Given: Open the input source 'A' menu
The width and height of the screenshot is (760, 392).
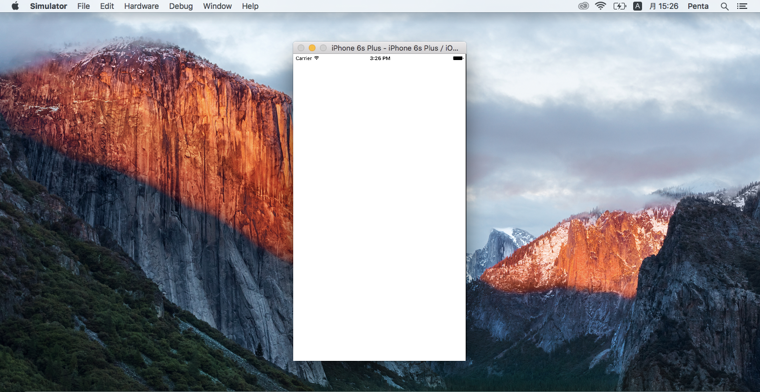Looking at the screenshot, I should coord(637,6).
